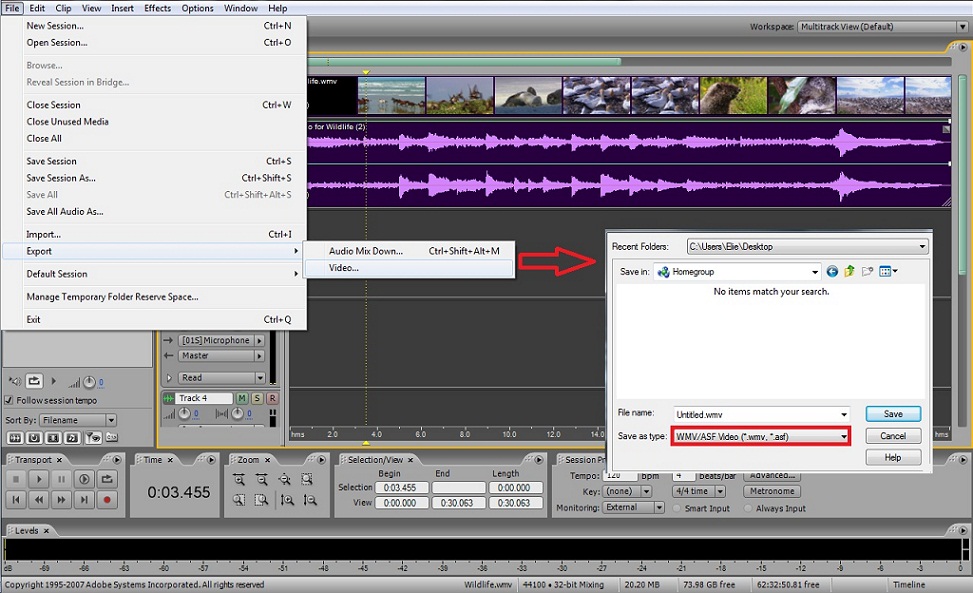Image resolution: width=973 pixels, height=593 pixels.
Task: Toggle Show MIDI Files icon in Files panel
Action: [73, 438]
